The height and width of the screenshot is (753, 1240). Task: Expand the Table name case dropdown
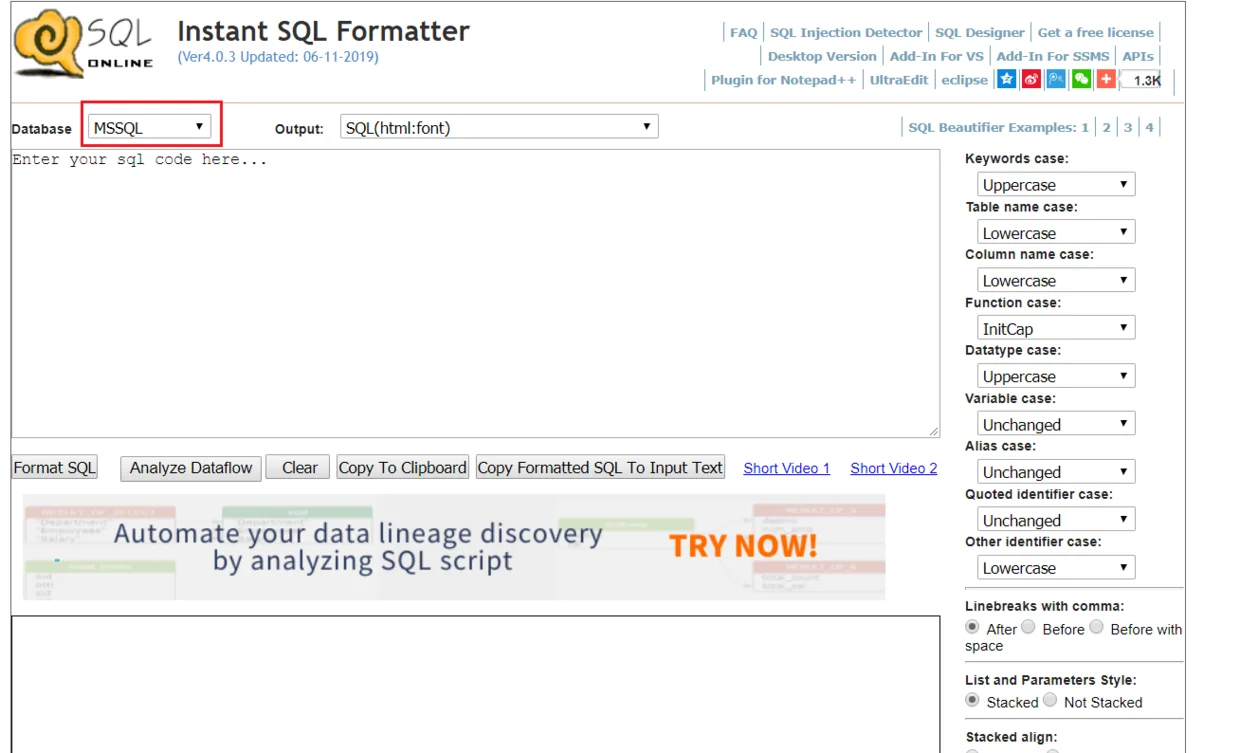(x=1056, y=232)
